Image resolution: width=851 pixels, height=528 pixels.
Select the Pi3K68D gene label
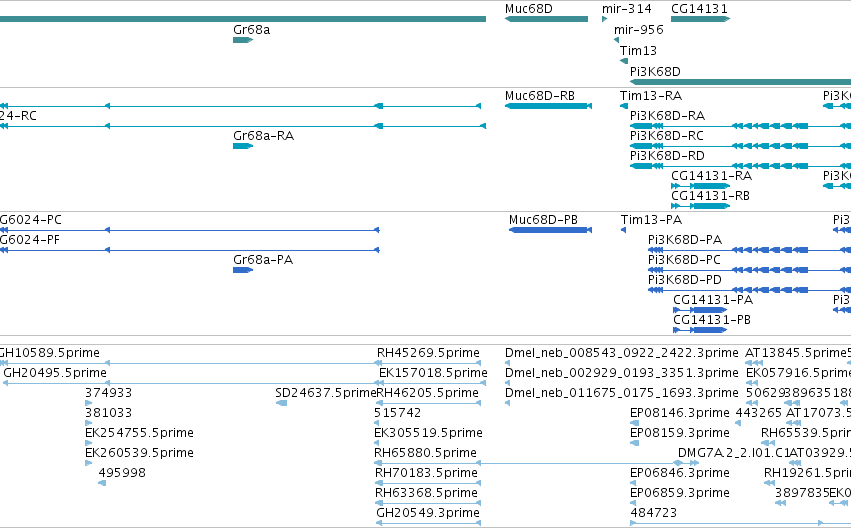coord(655,72)
